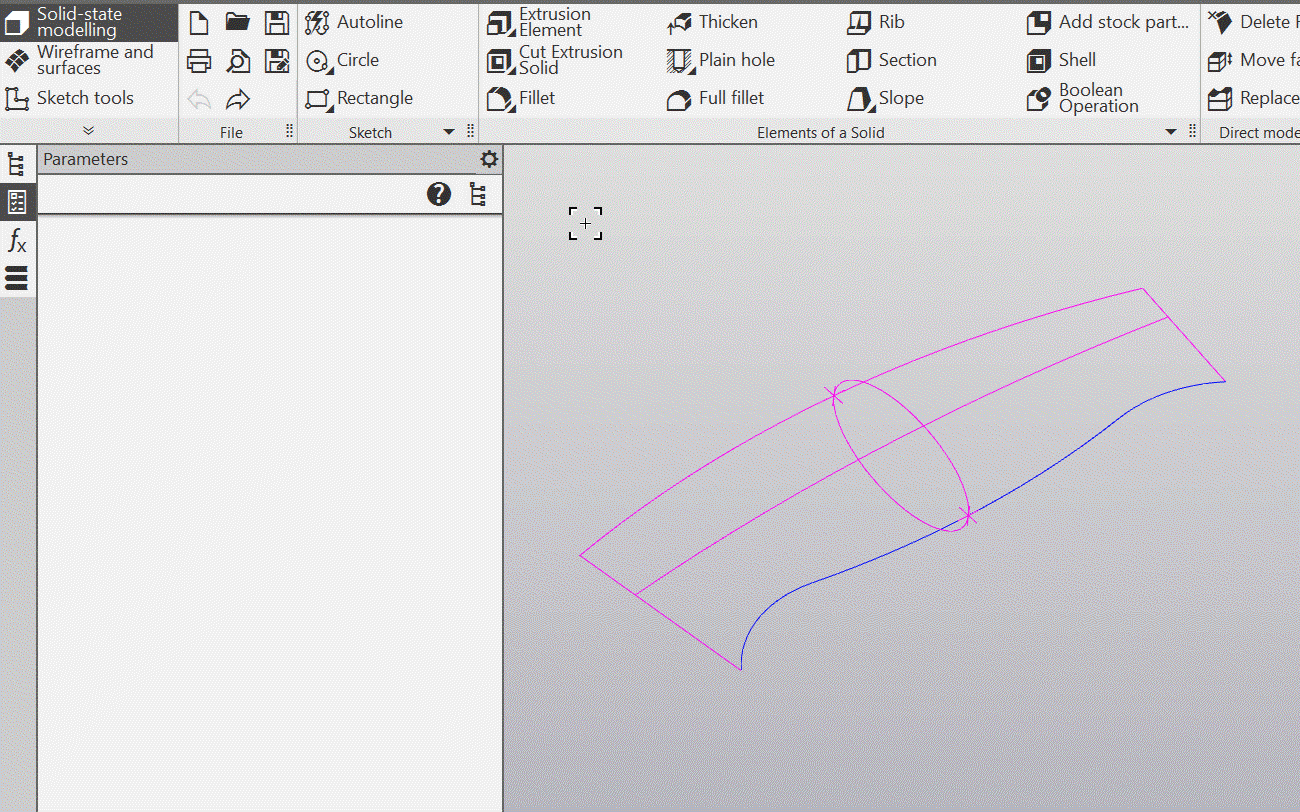Viewport: 1300px width, 812px height.
Task: Show the model tree sidebar panel
Action: point(17,165)
